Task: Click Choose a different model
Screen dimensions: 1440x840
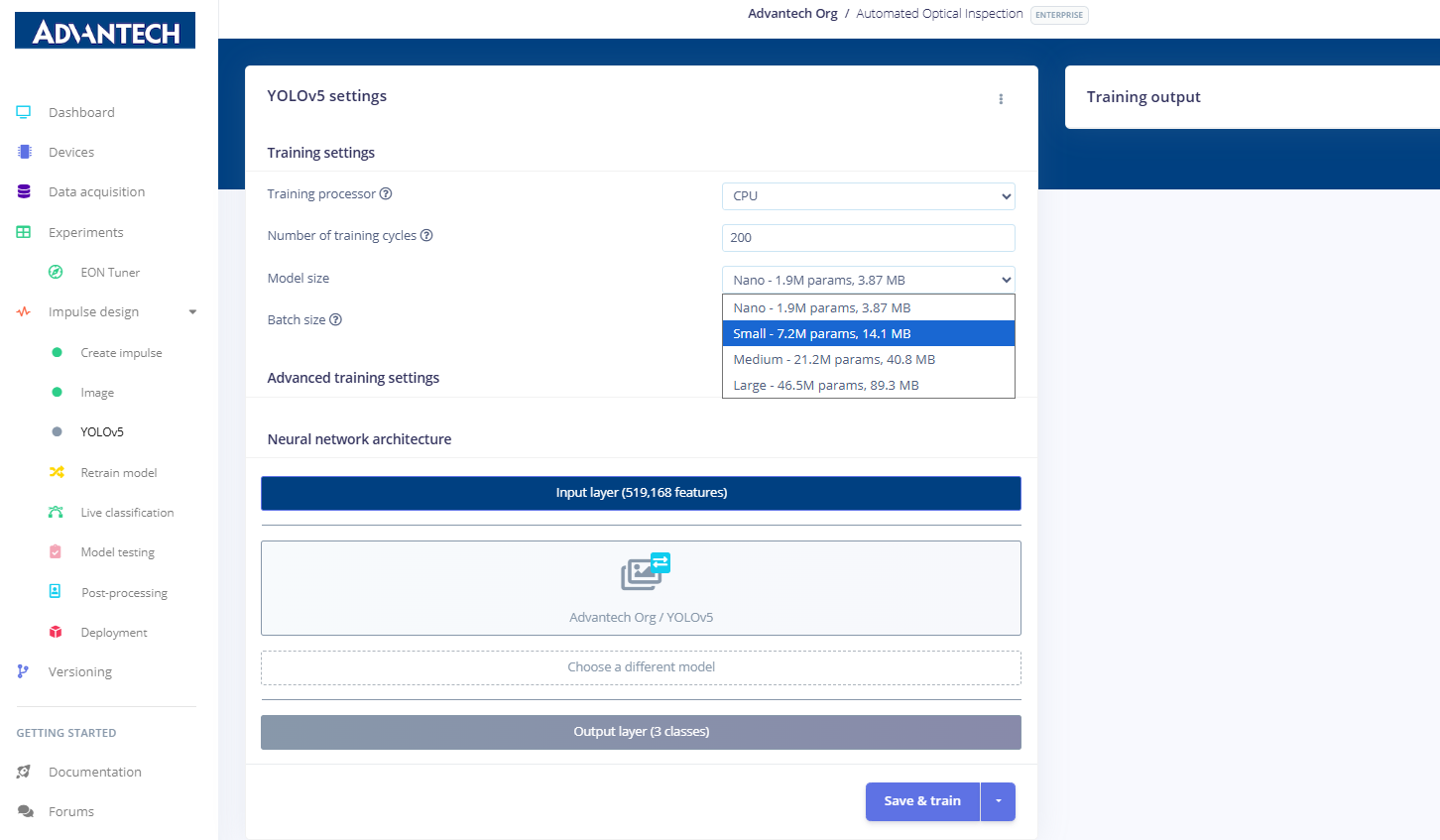Action: [x=641, y=667]
